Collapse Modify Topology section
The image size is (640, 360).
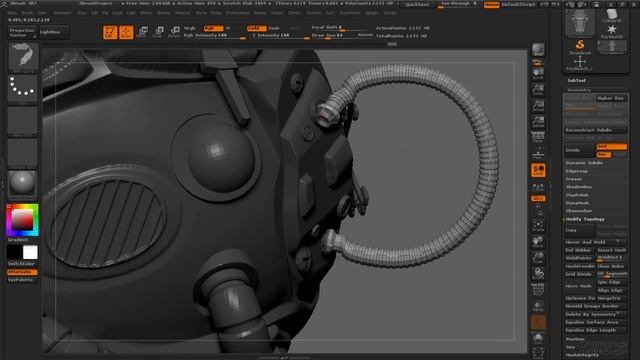[585, 219]
